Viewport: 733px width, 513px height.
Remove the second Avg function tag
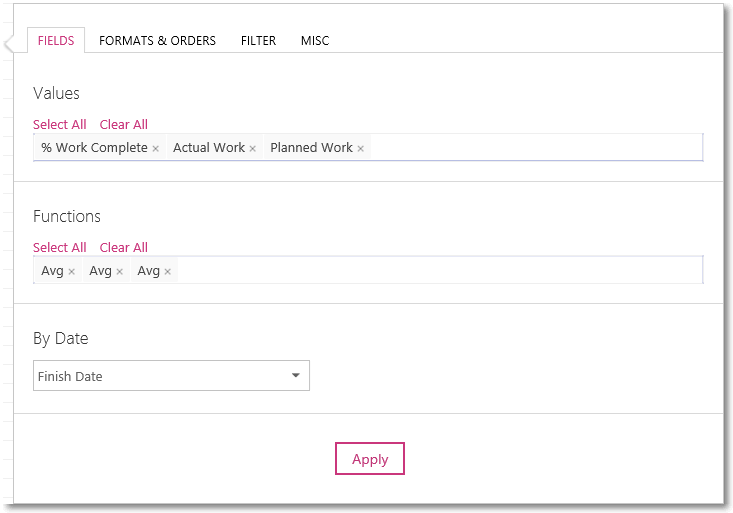pyautogui.click(x=120, y=272)
